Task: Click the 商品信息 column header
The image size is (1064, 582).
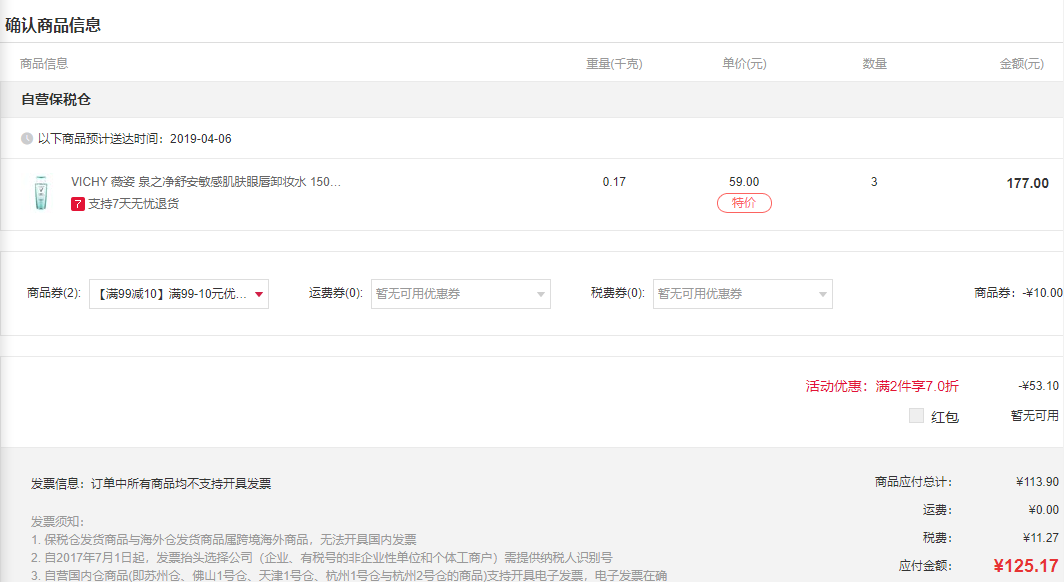Action: coord(44,64)
